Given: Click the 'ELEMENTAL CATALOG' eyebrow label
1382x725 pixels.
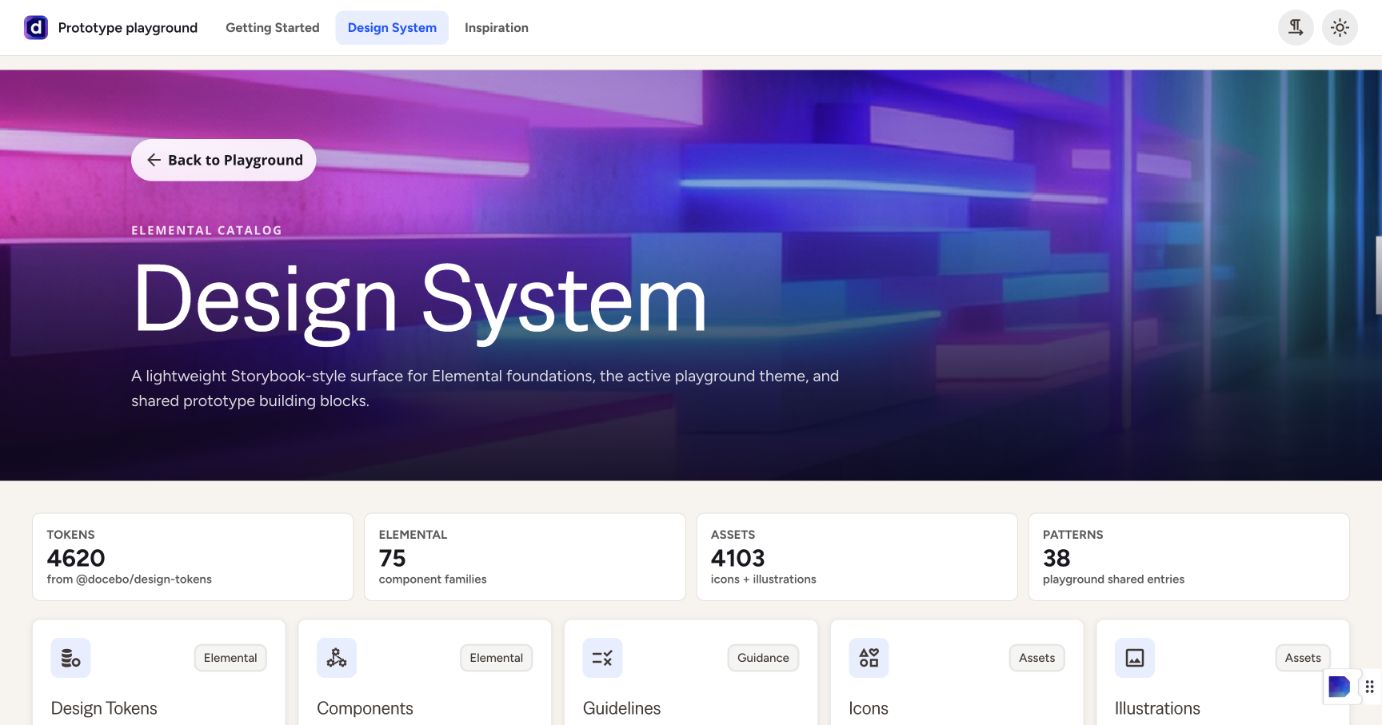Looking at the screenshot, I should click(207, 230).
